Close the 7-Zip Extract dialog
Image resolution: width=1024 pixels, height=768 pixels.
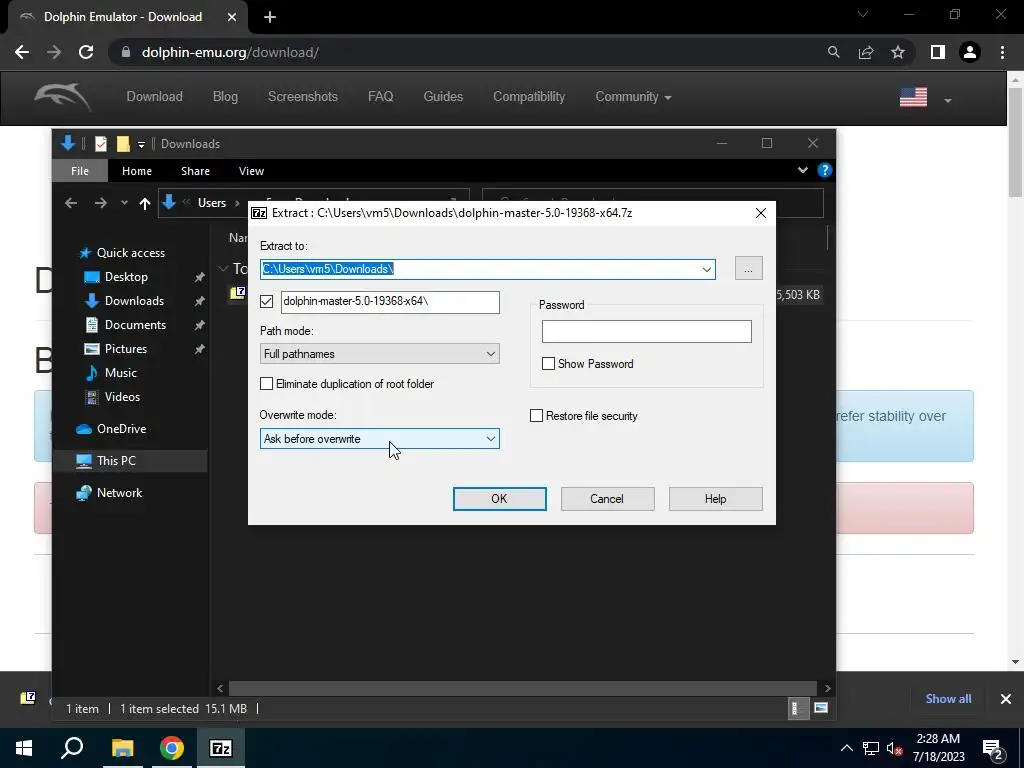pyautogui.click(x=761, y=213)
